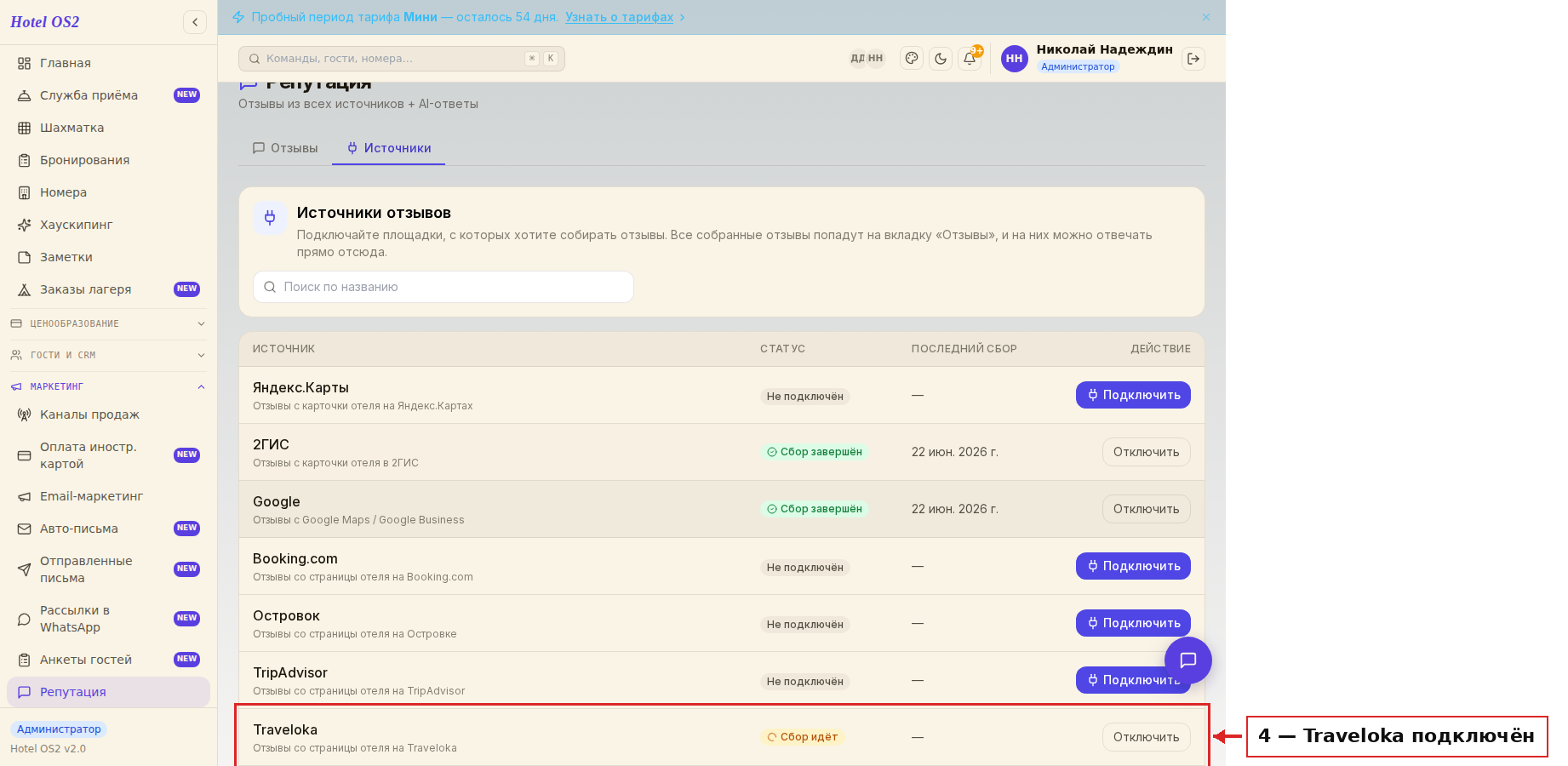Toggle dark mode moon icon
This screenshot has height=766, width=1568.
point(941,59)
